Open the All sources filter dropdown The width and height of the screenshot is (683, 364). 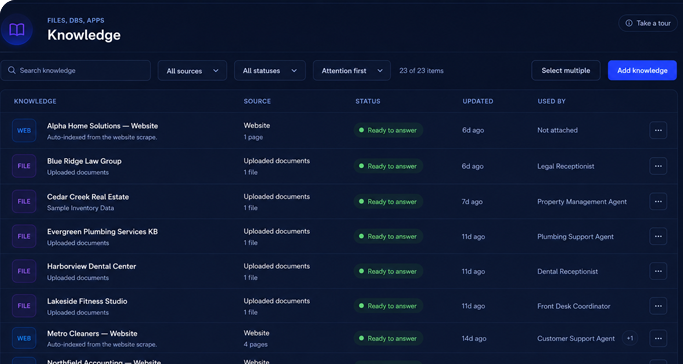[192, 71]
